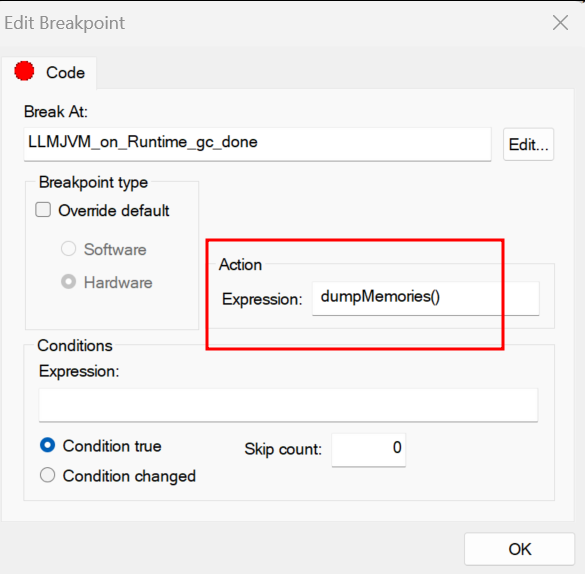Click the Edit Breakpoint title text

65,23
